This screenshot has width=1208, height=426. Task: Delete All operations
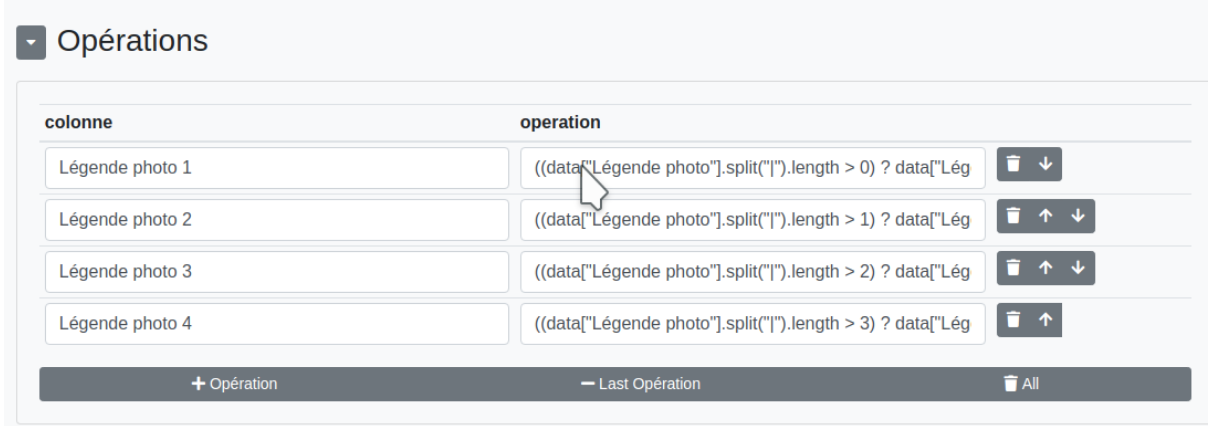(1021, 383)
